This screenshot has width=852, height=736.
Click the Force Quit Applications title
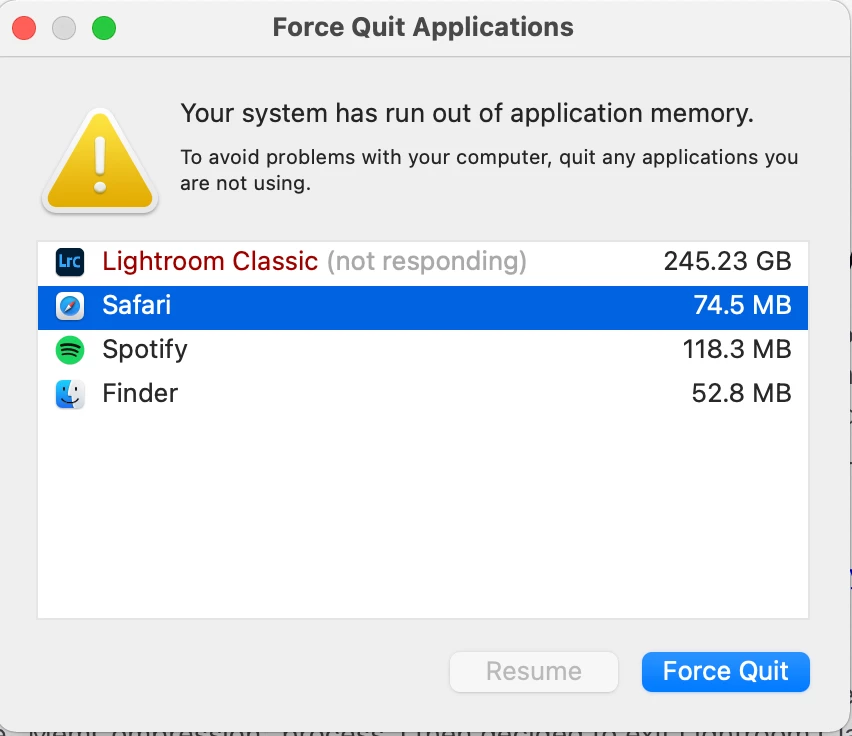[x=423, y=27]
